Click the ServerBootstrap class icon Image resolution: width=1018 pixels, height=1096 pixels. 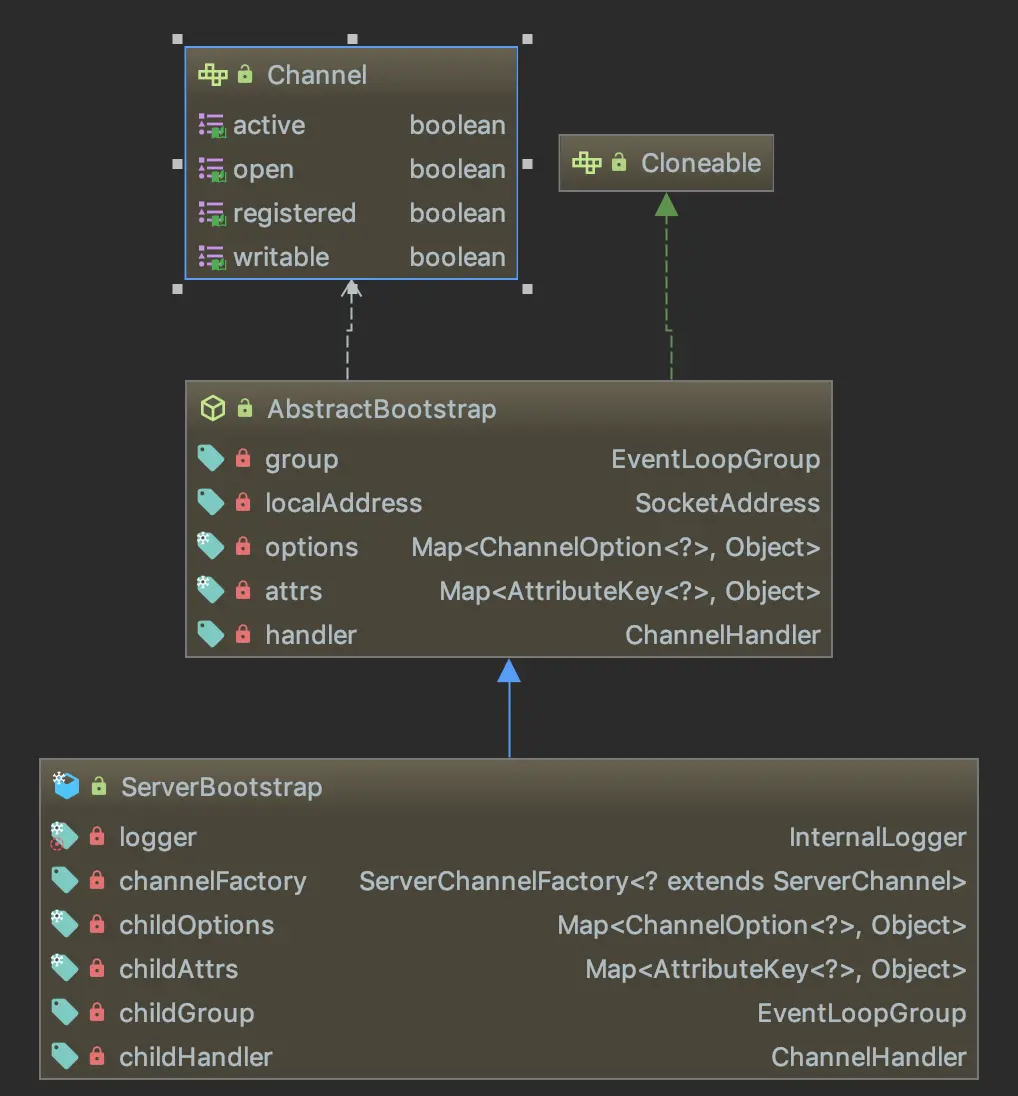pyautogui.click(x=66, y=786)
